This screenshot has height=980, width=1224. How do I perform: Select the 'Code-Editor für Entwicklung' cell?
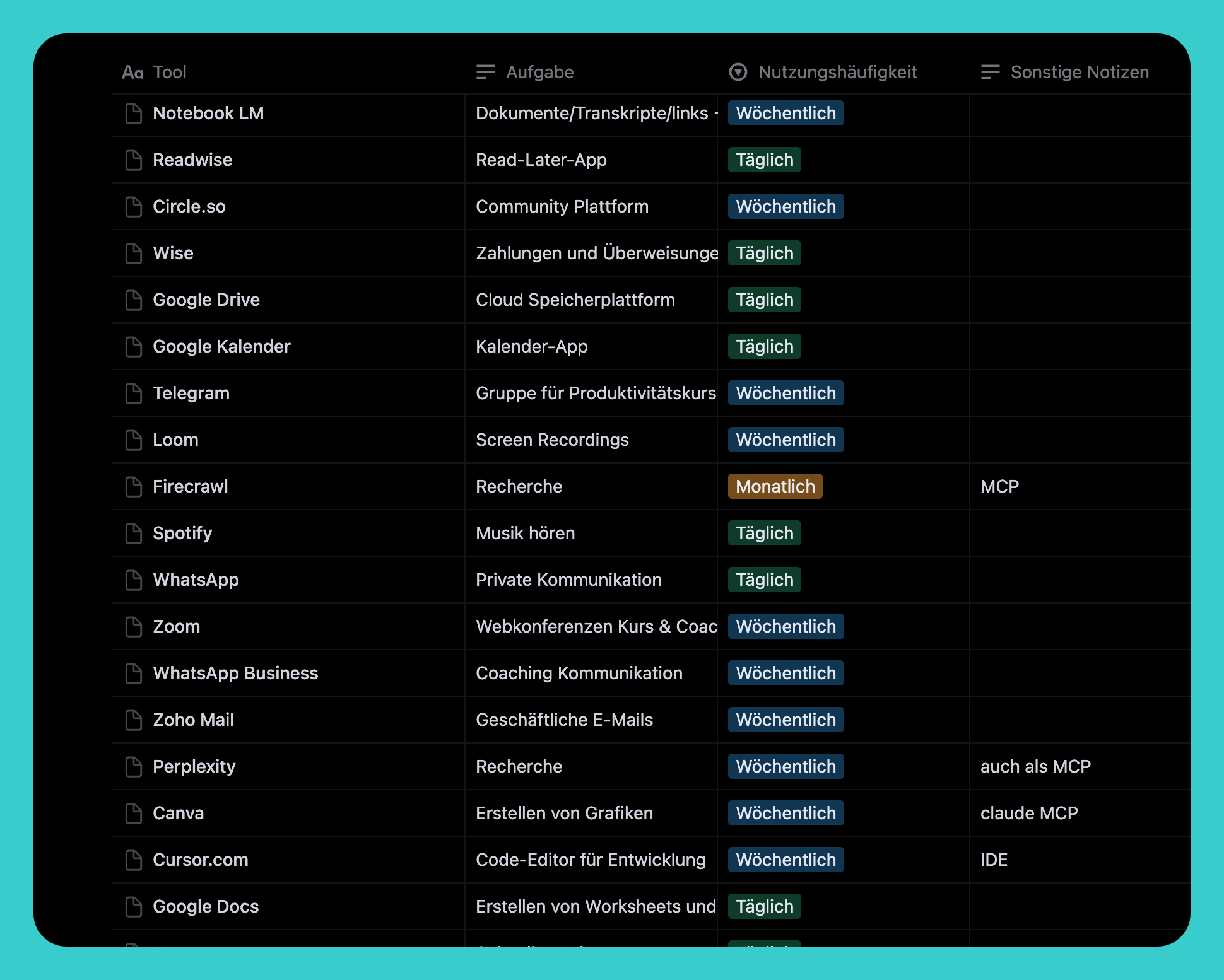point(591,860)
